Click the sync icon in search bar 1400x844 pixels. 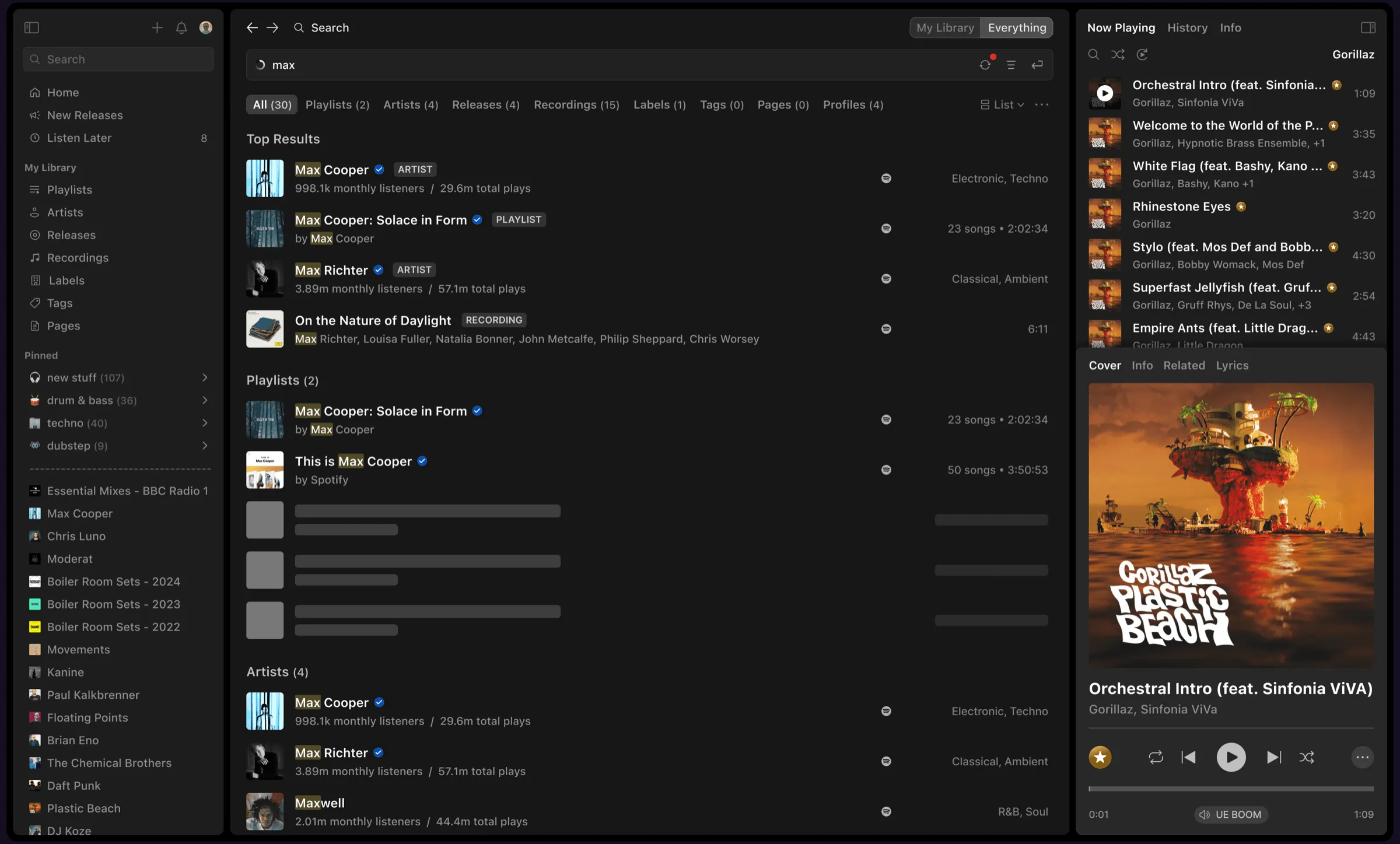tap(985, 65)
